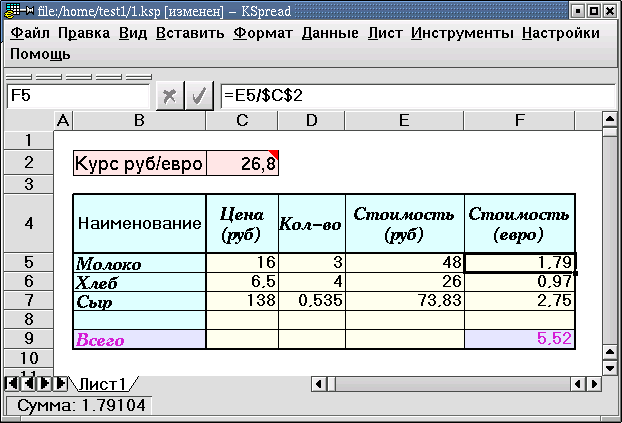Select the Стоимость (евро) header cell
This screenshot has width=622, height=423.
[520, 223]
